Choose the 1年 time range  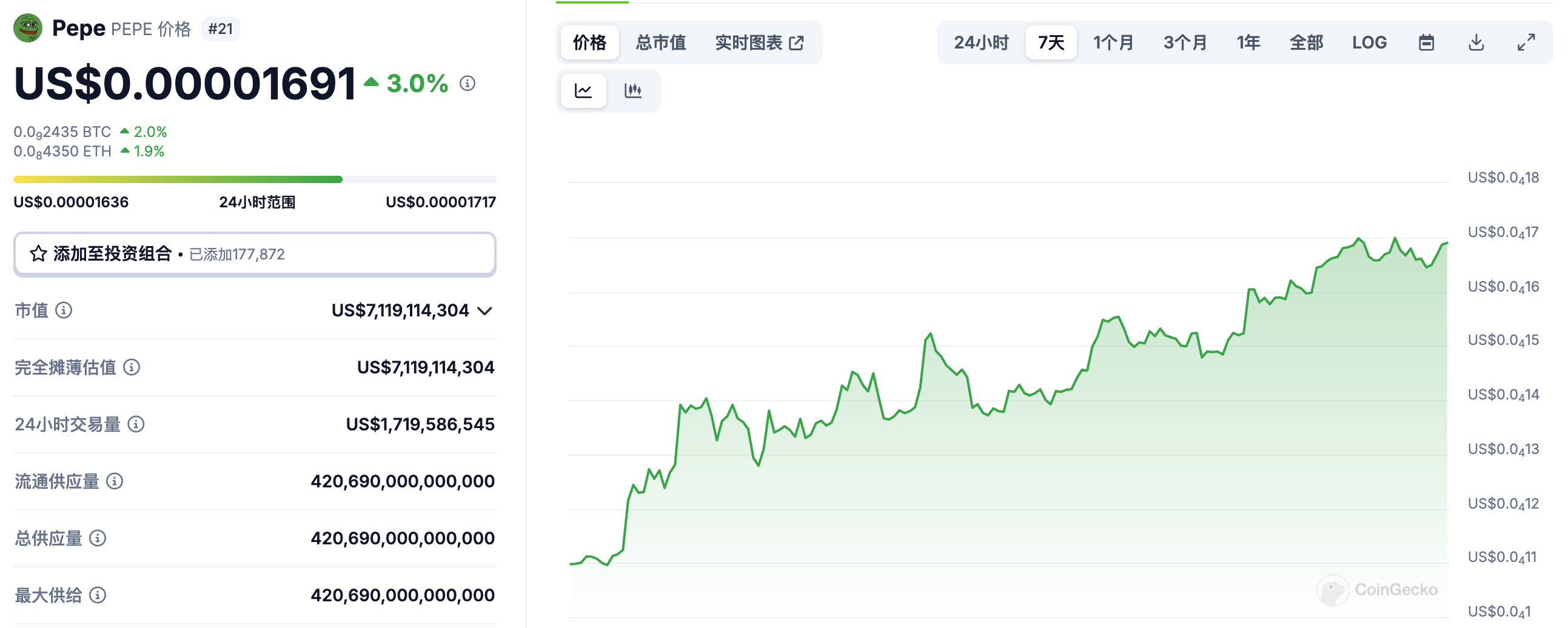(x=1248, y=42)
